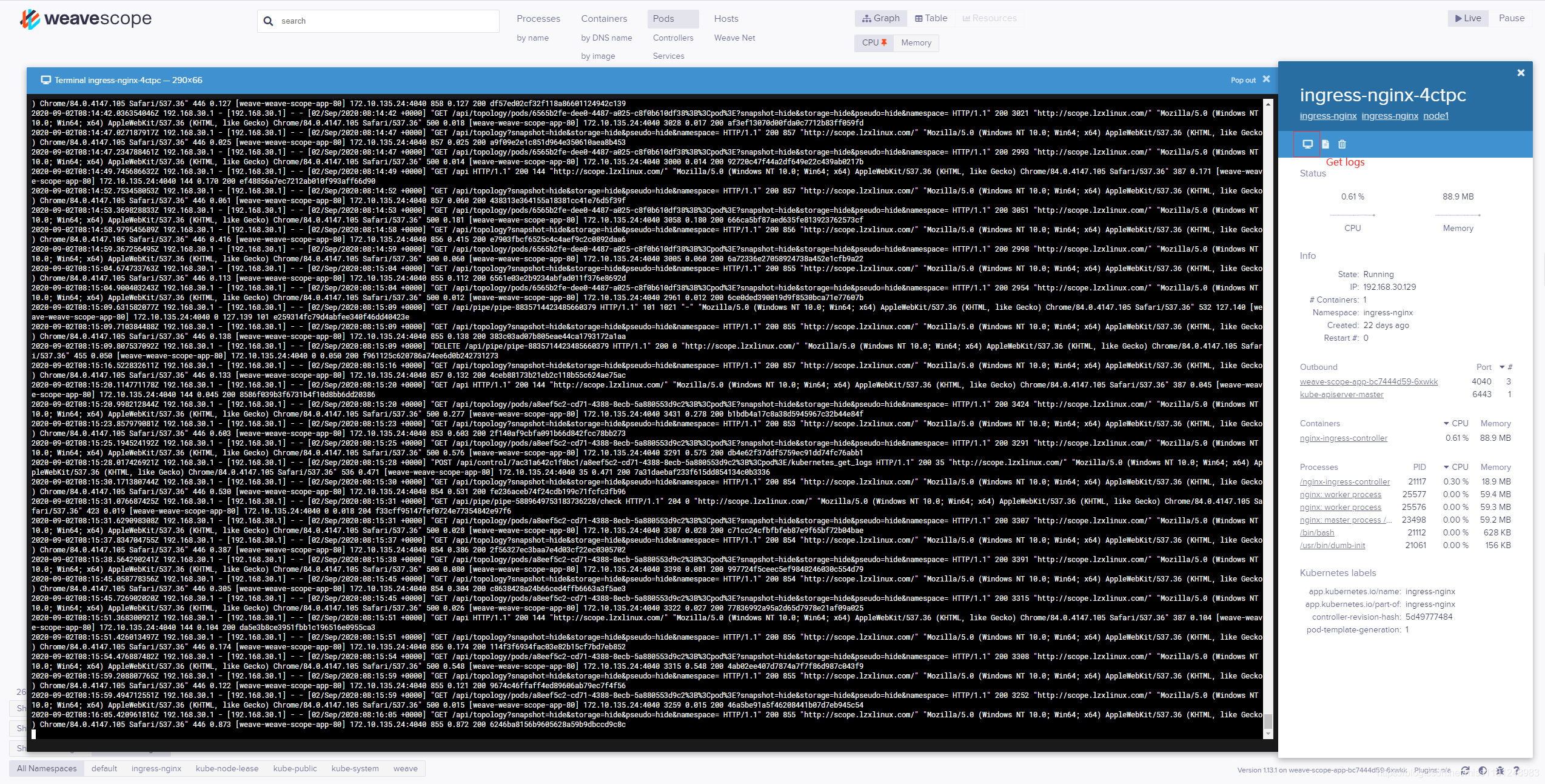Click the reload topology refresh icon
Viewport: 1545px width, 784px height.
1466,770
